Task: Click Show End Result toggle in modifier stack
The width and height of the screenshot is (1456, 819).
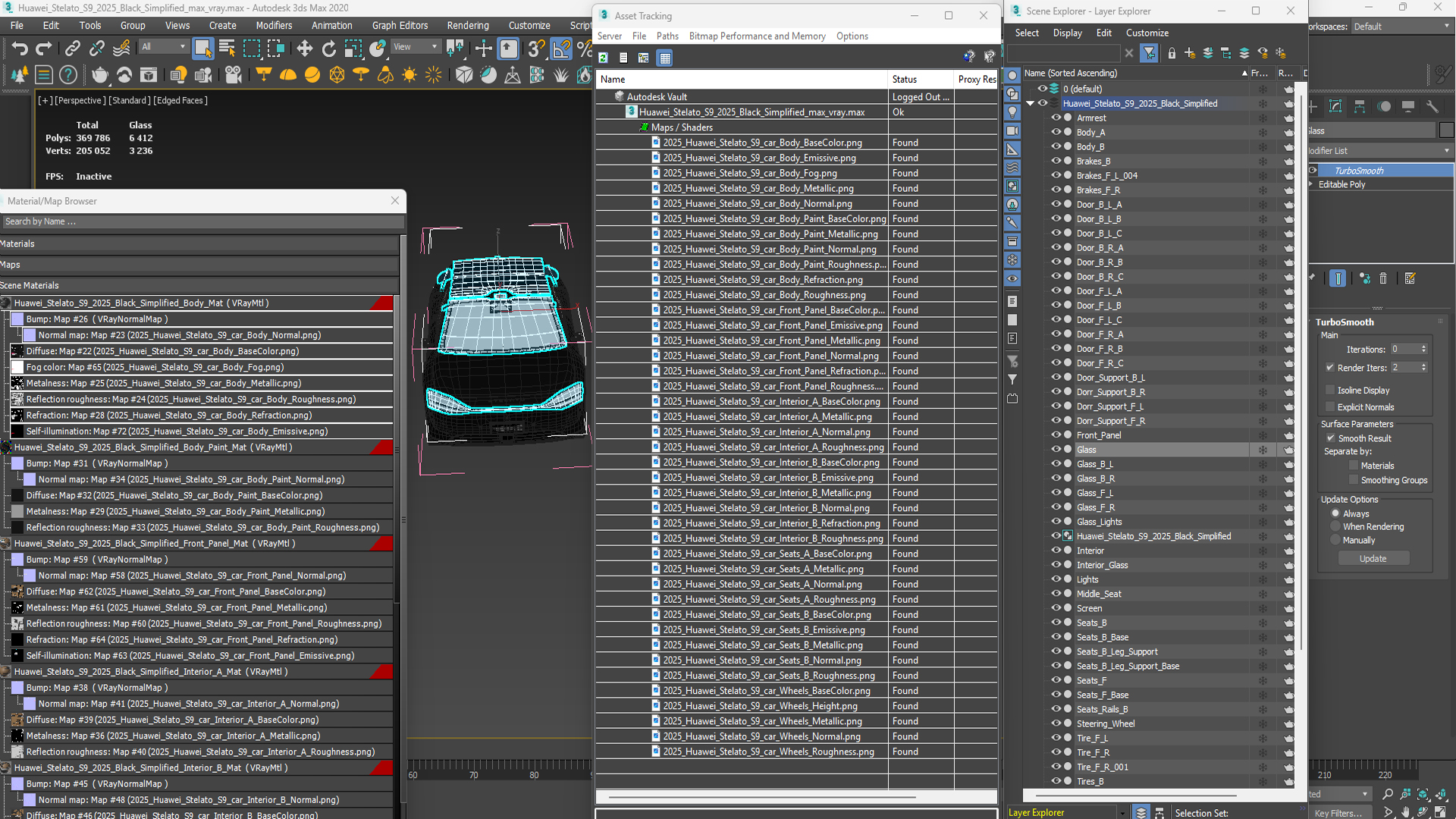Action: click(1338, 278)
